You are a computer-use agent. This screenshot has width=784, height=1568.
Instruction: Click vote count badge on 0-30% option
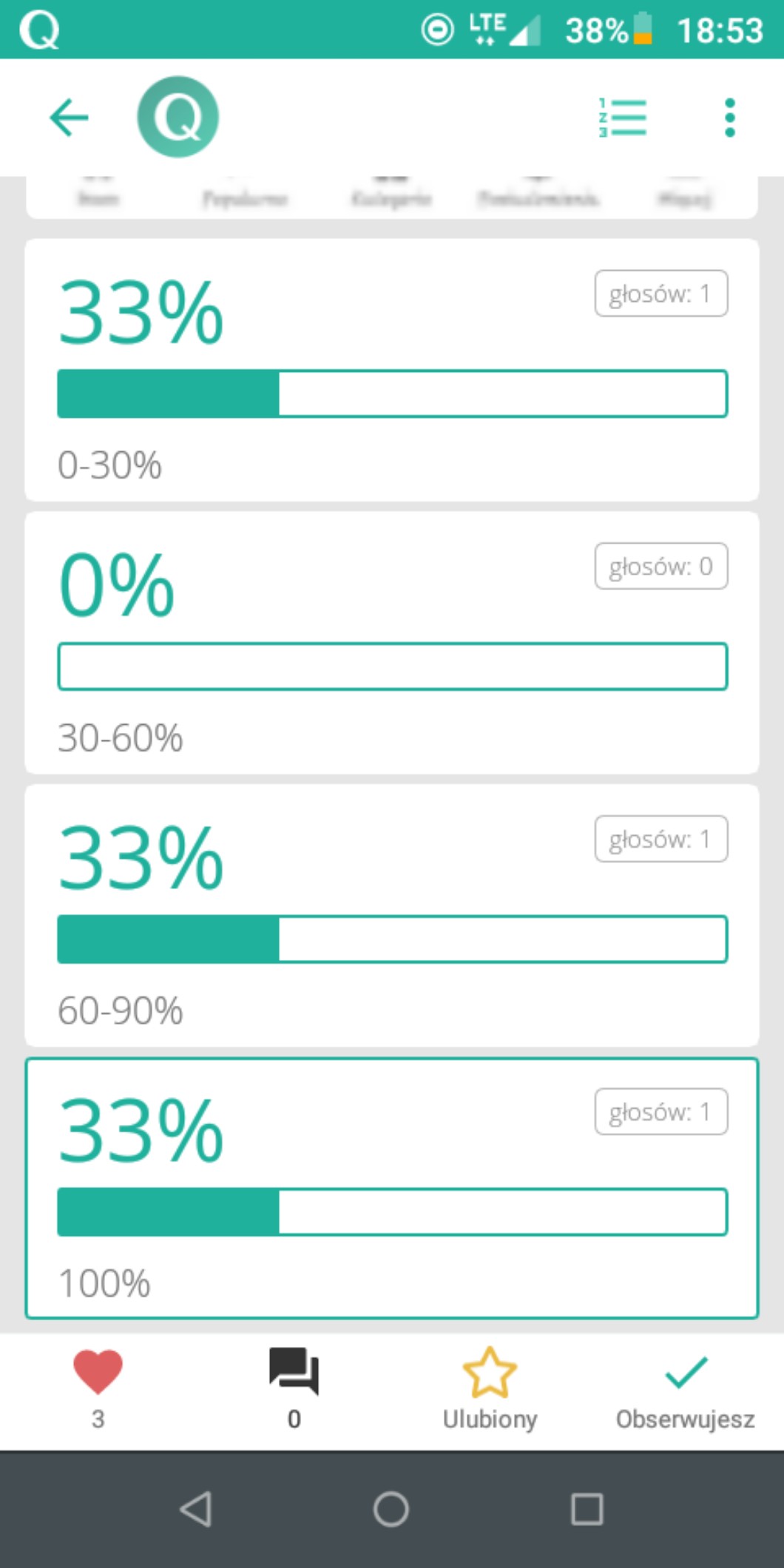[660, 294]
